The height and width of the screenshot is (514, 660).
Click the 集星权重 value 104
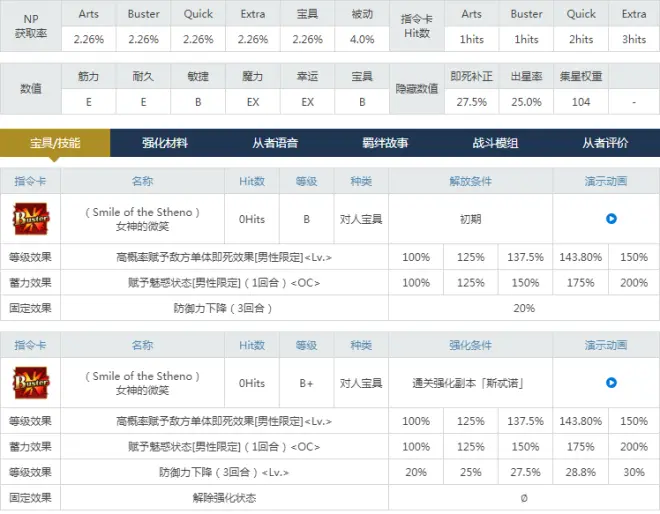coord(581,102)
